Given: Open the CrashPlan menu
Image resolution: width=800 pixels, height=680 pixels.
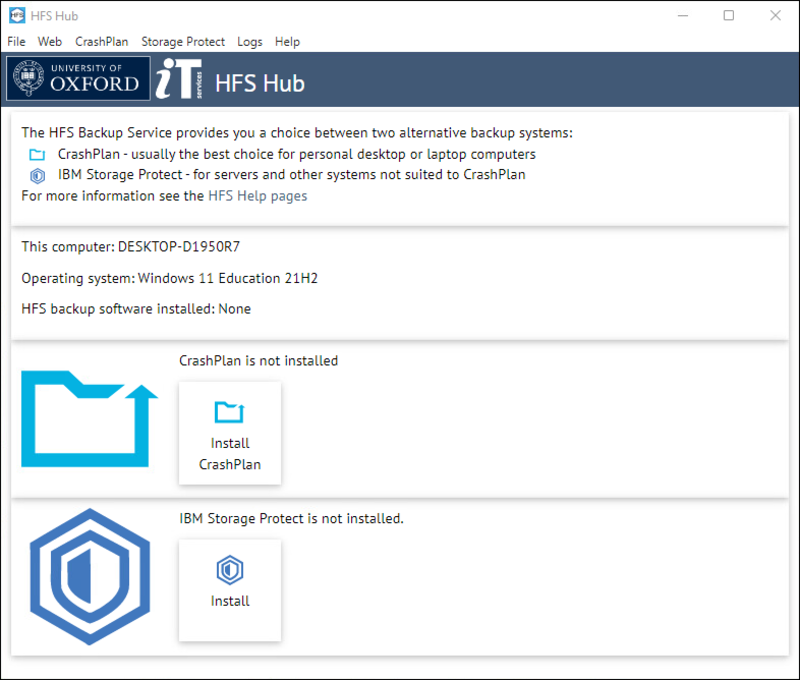Looking at the screenshot, I should pos(101,42).
